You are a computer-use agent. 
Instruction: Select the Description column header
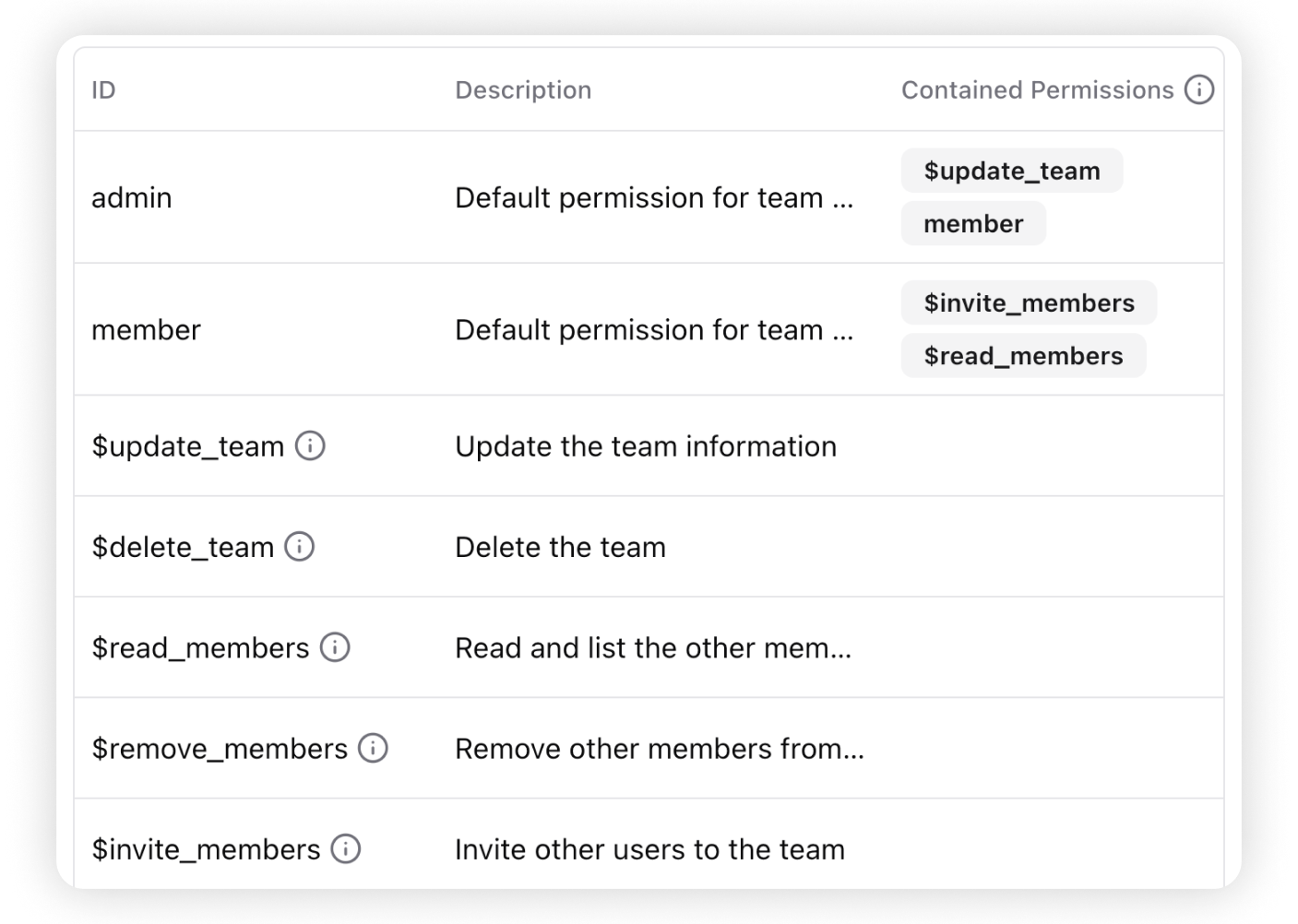(523, 90)
